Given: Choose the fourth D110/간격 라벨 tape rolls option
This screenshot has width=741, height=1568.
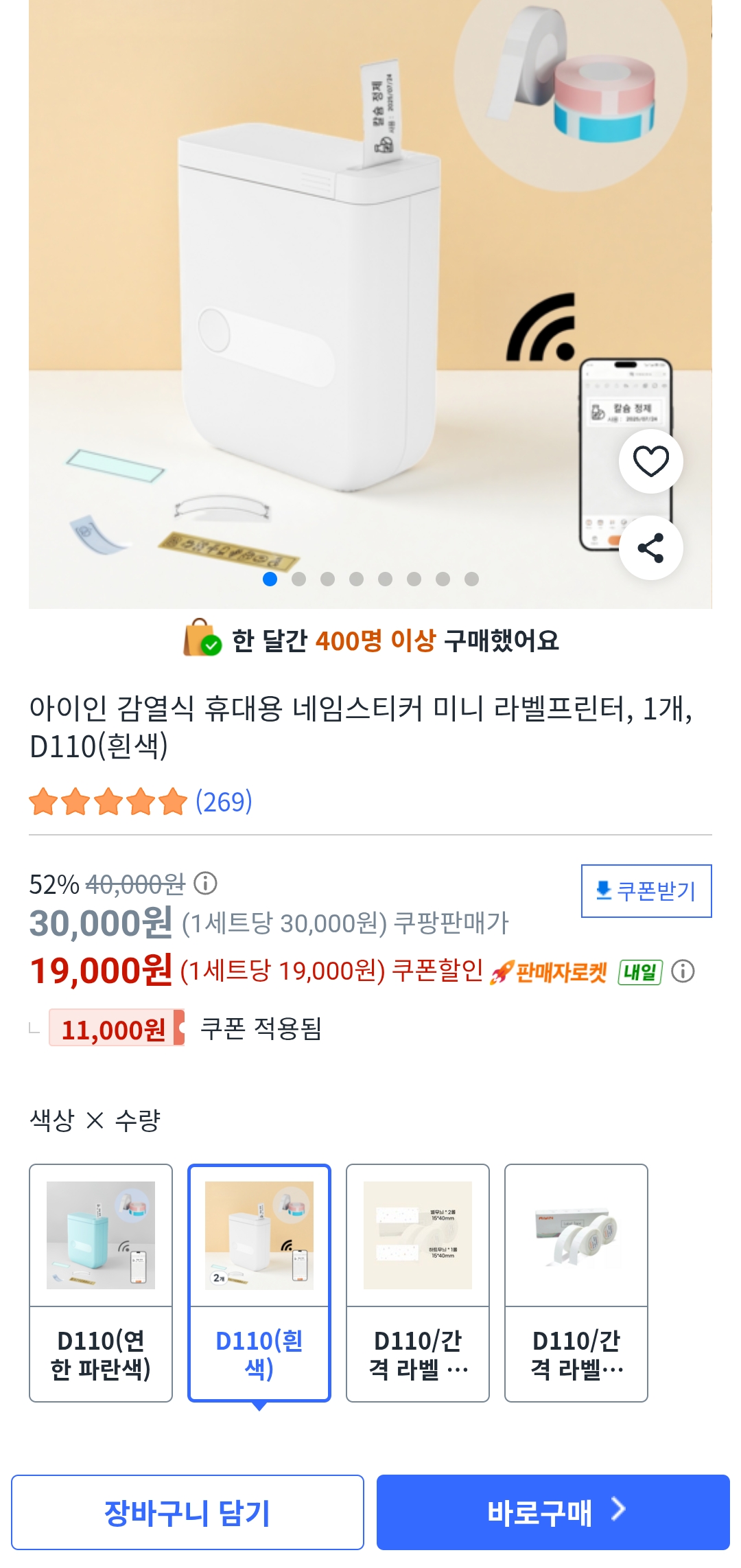Looking at the screenshot, I should (x=576, y=1282).
